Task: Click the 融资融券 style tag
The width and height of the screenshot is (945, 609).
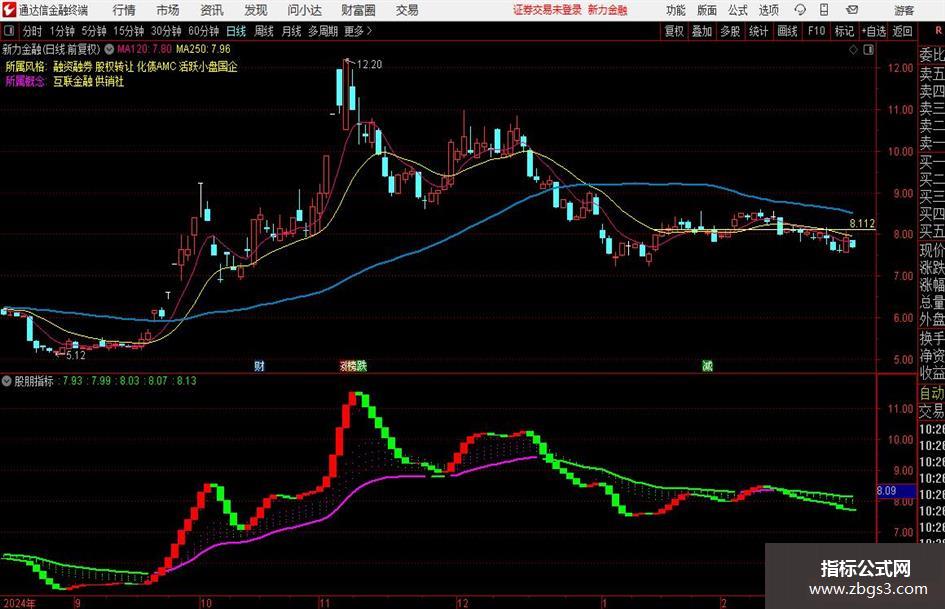Action: coord(72,66)
